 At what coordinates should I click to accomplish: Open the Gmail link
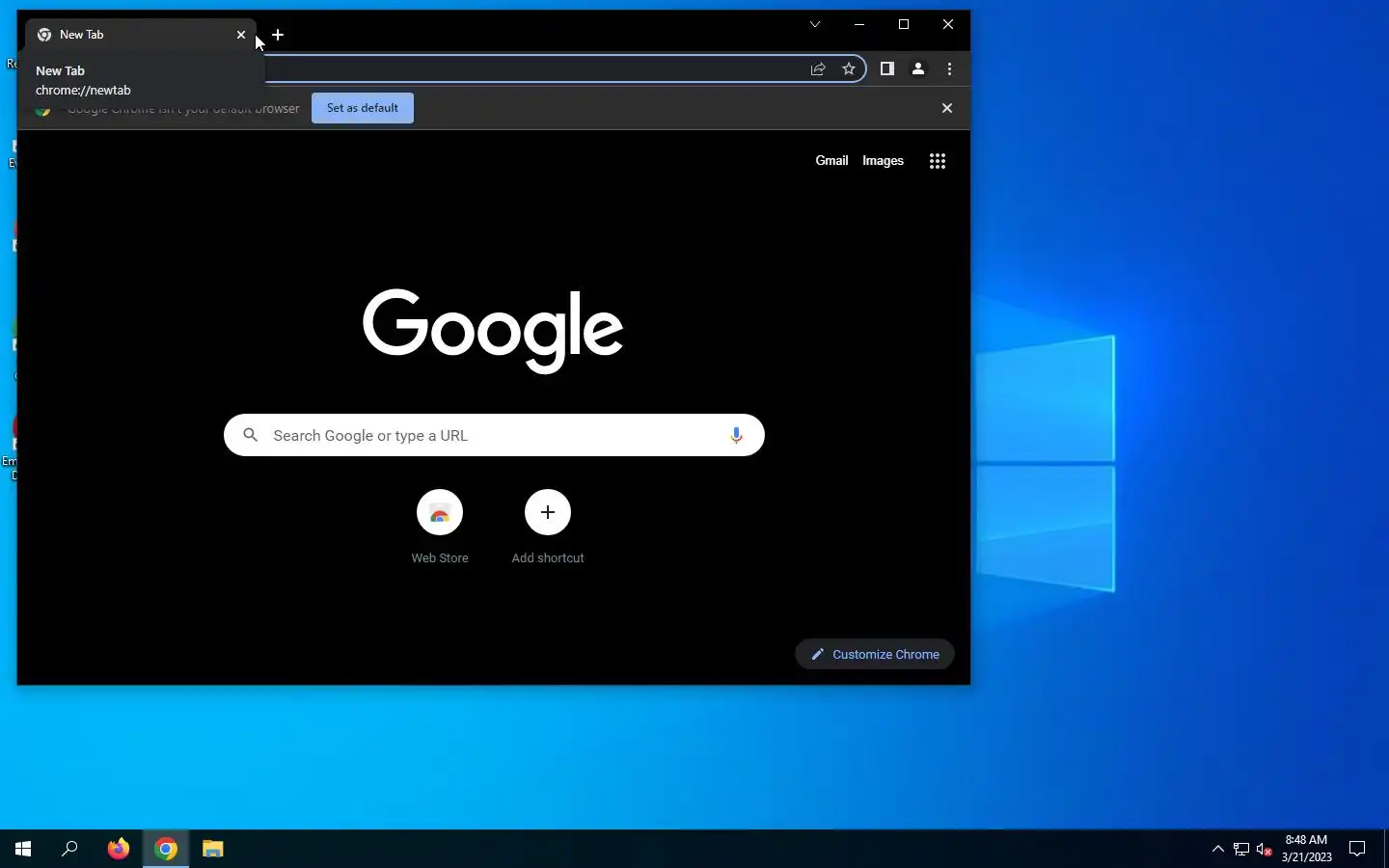(x=831, y=161)
